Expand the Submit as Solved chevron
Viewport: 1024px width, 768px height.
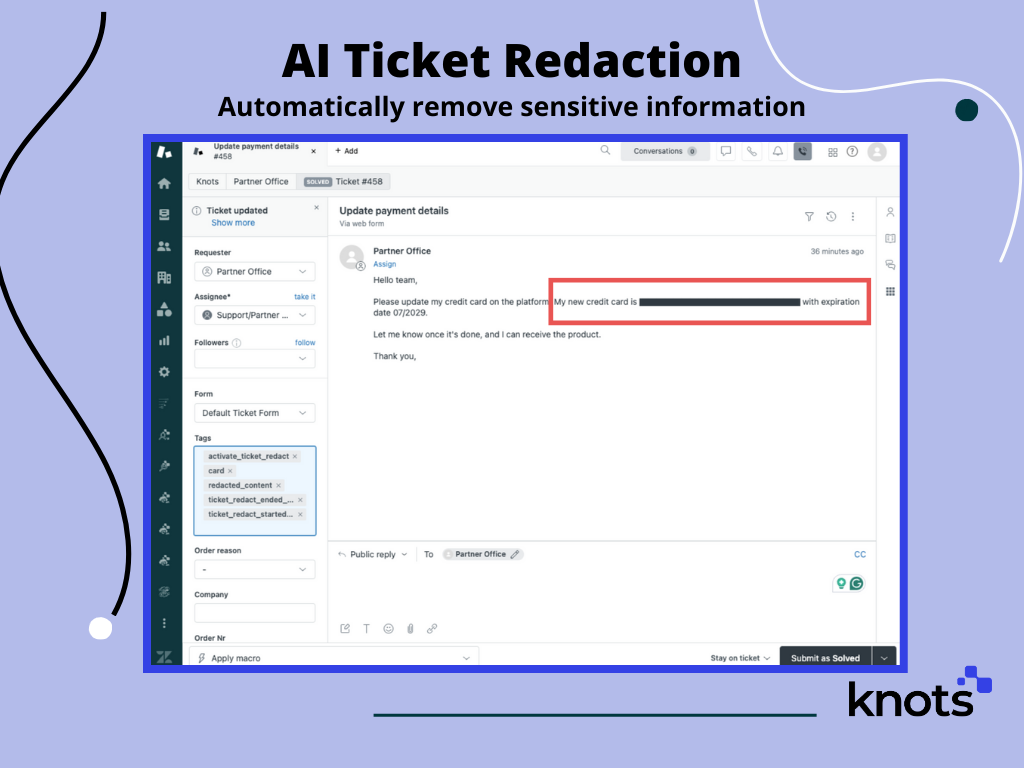(884, 658)
